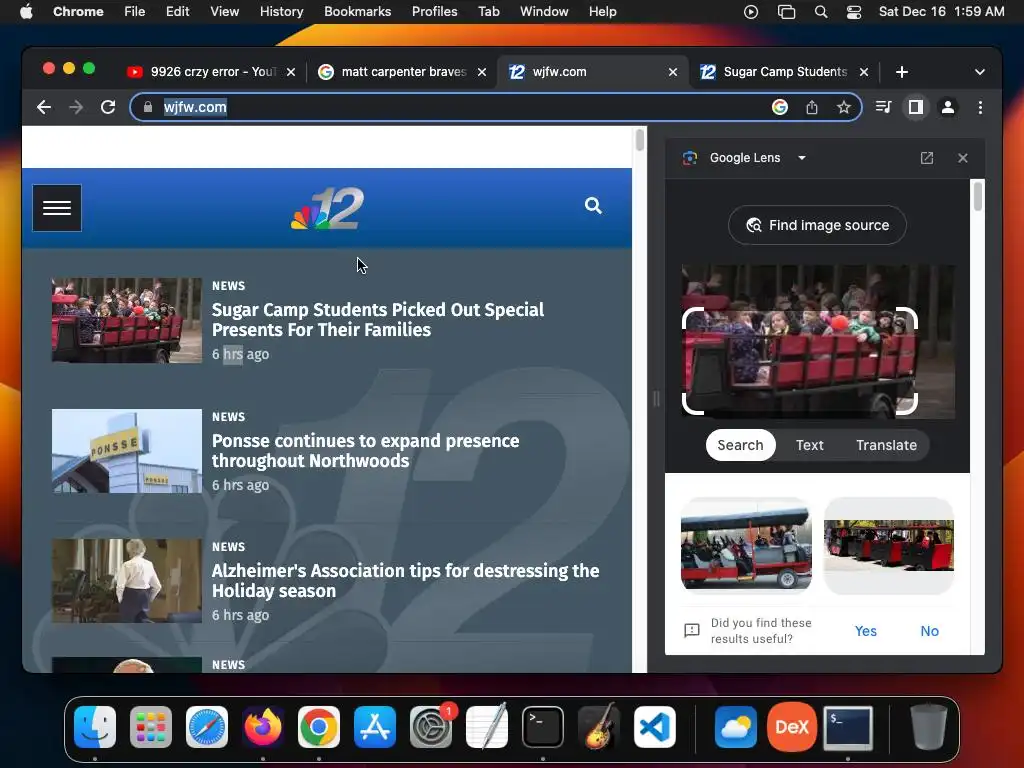Click Find image source button
Screen dimensions: 1024x768
tap(817, 225)
